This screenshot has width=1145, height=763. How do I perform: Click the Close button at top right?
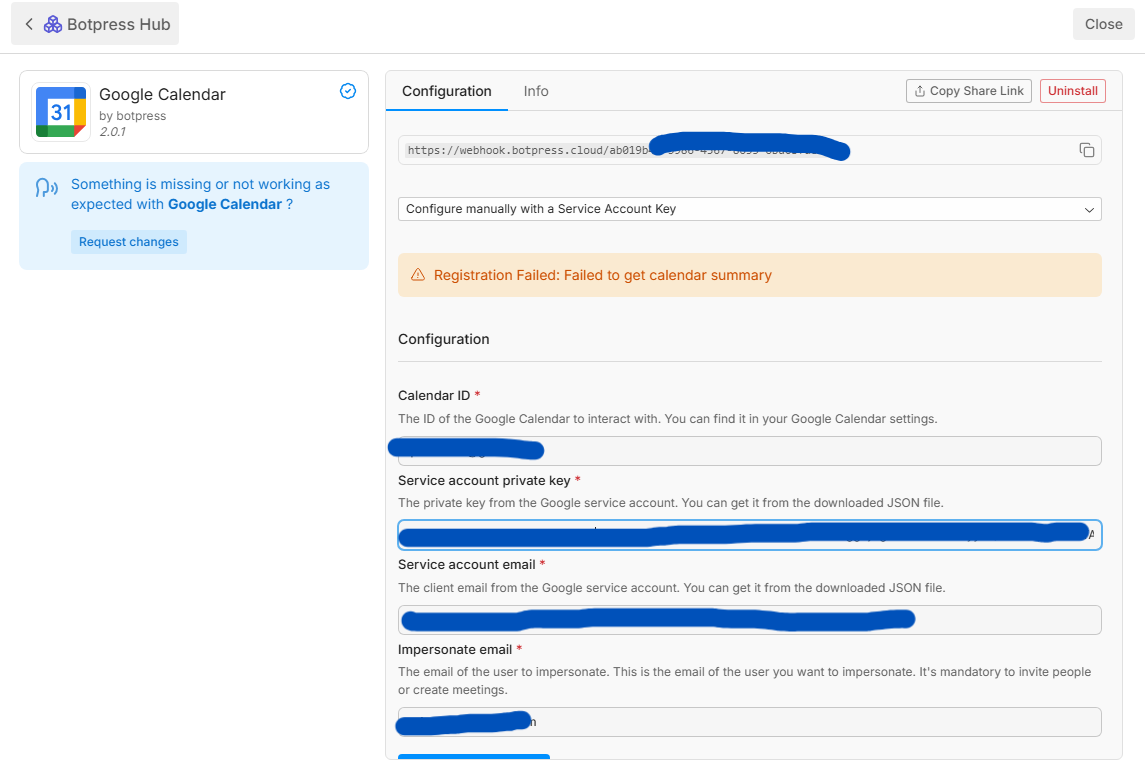pyautogui.click(x=1103, y=24)
